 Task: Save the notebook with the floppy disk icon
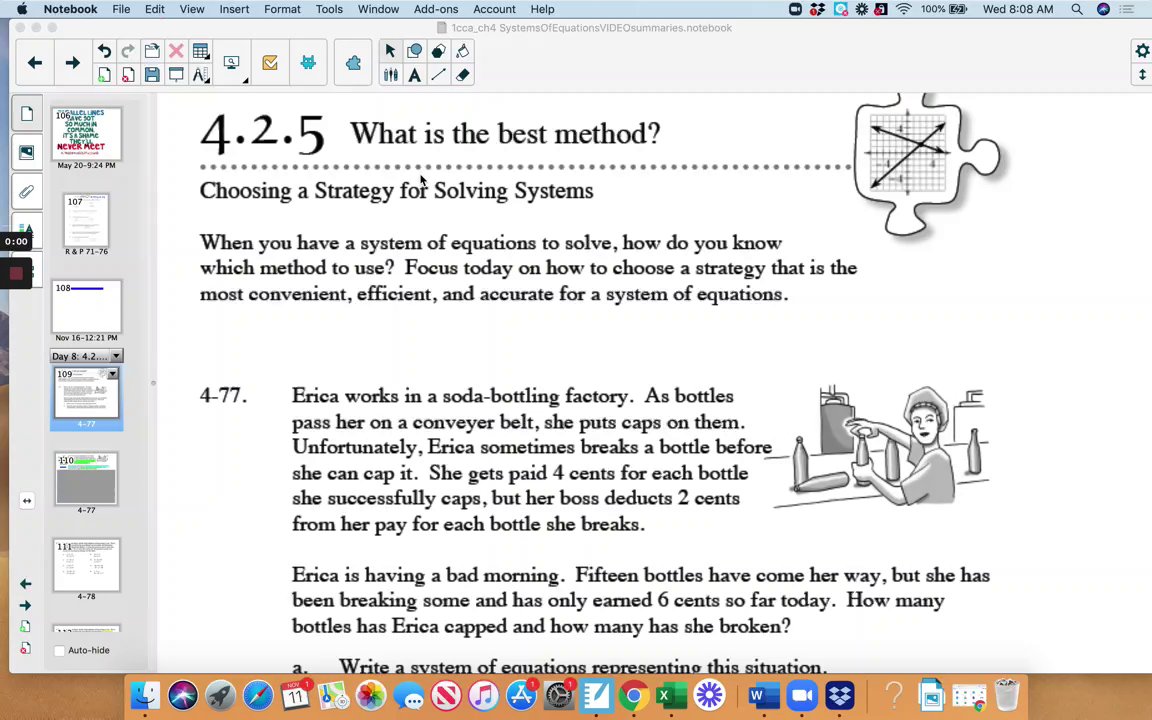pyautogui.click(x=152, y=74)
